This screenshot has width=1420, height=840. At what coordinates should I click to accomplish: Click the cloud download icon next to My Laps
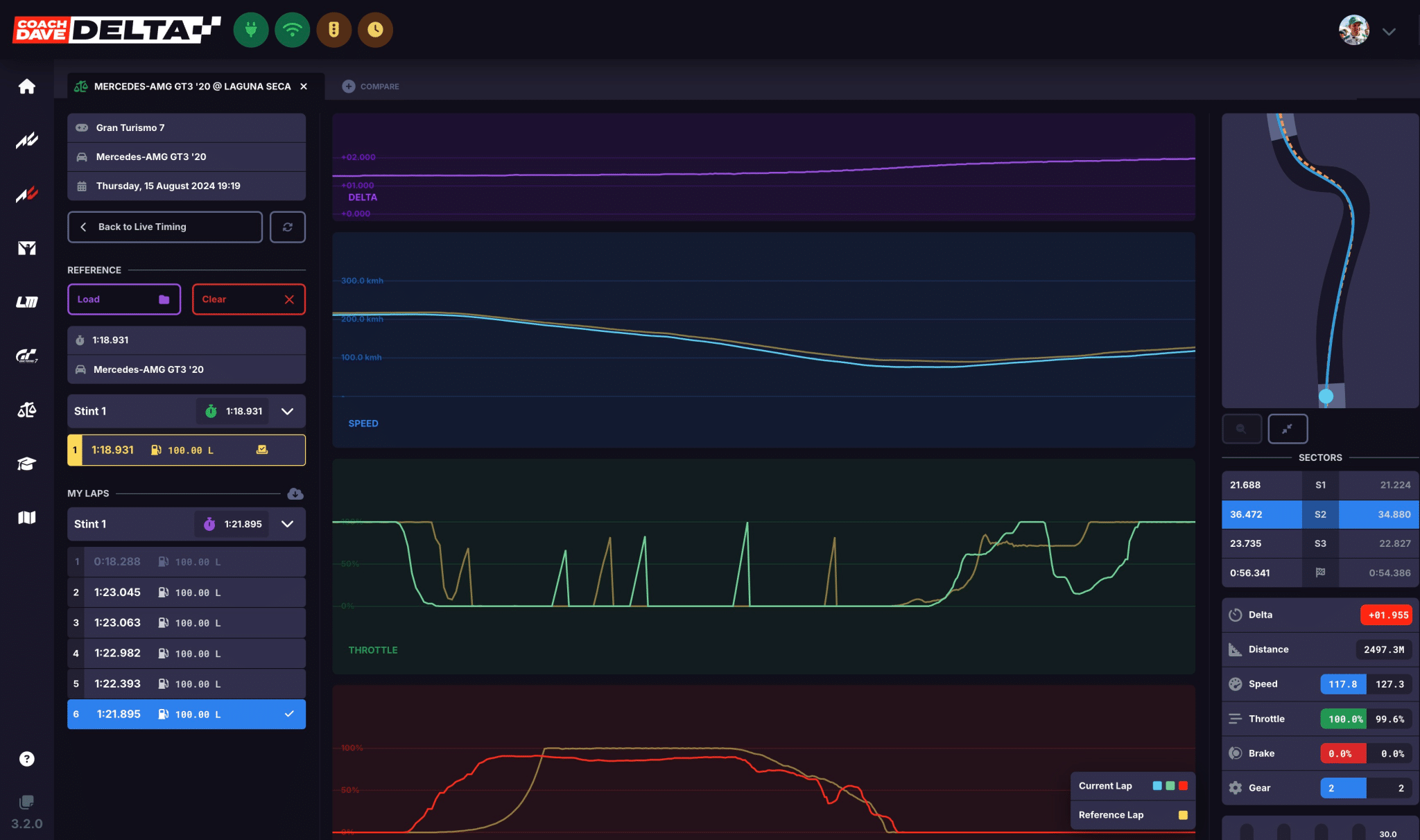(x=295, y=493)
